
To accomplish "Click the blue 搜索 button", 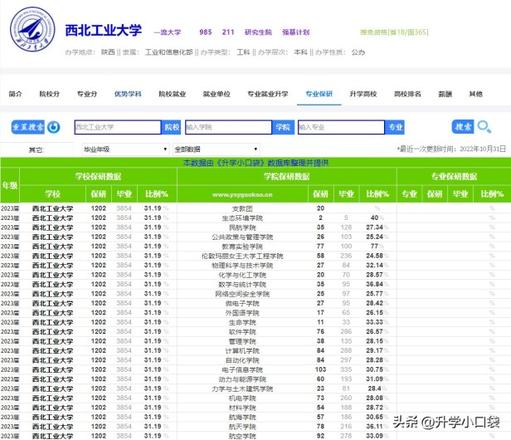I will [x=463, y=127].
